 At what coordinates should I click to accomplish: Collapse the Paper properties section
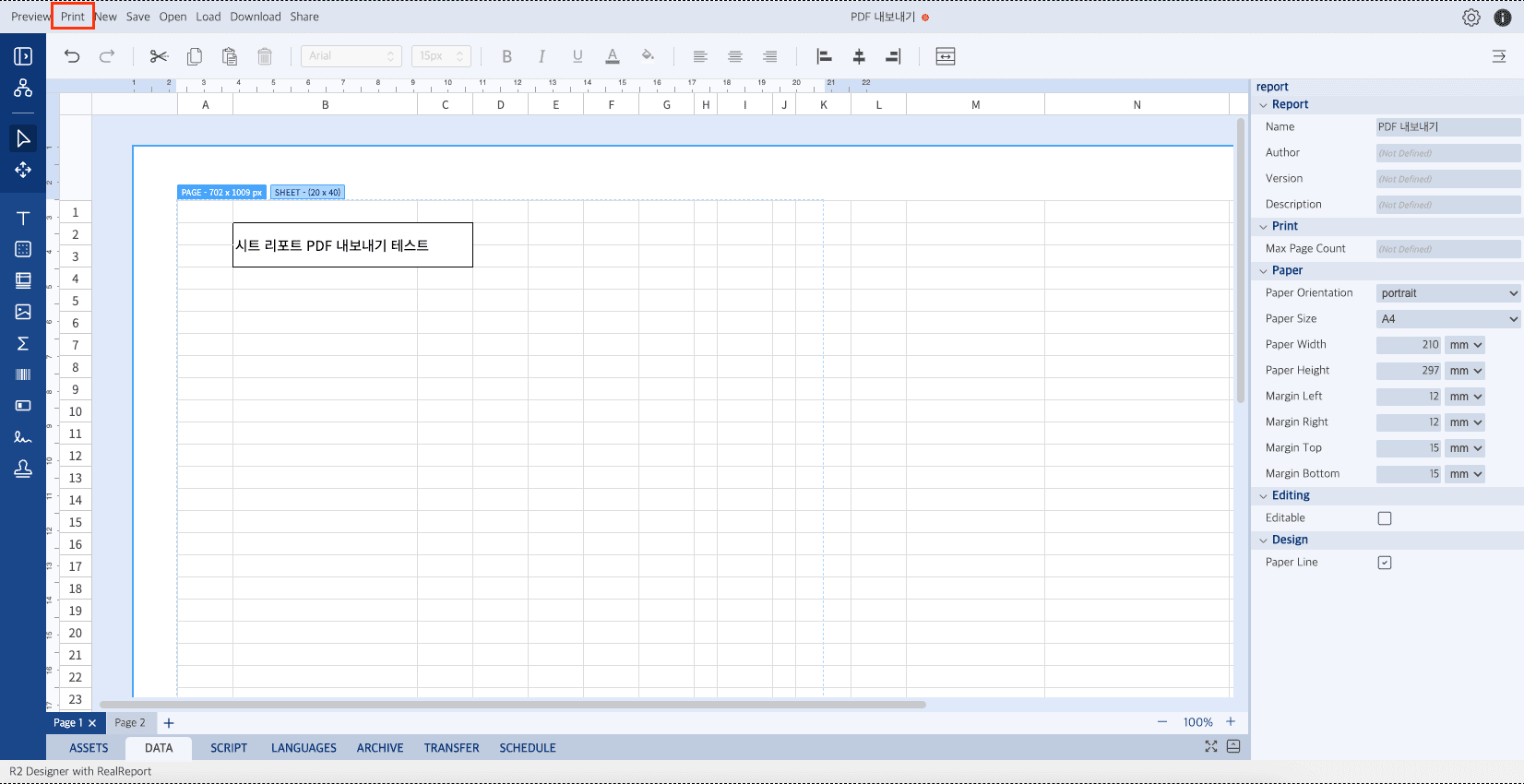coord(1264,271)
